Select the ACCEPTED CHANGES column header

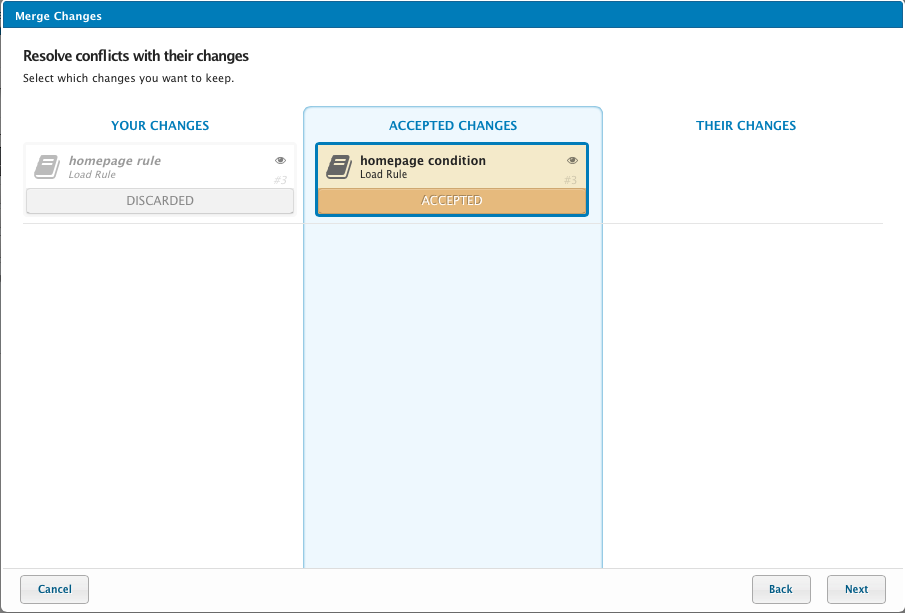(x=453, y=126)
